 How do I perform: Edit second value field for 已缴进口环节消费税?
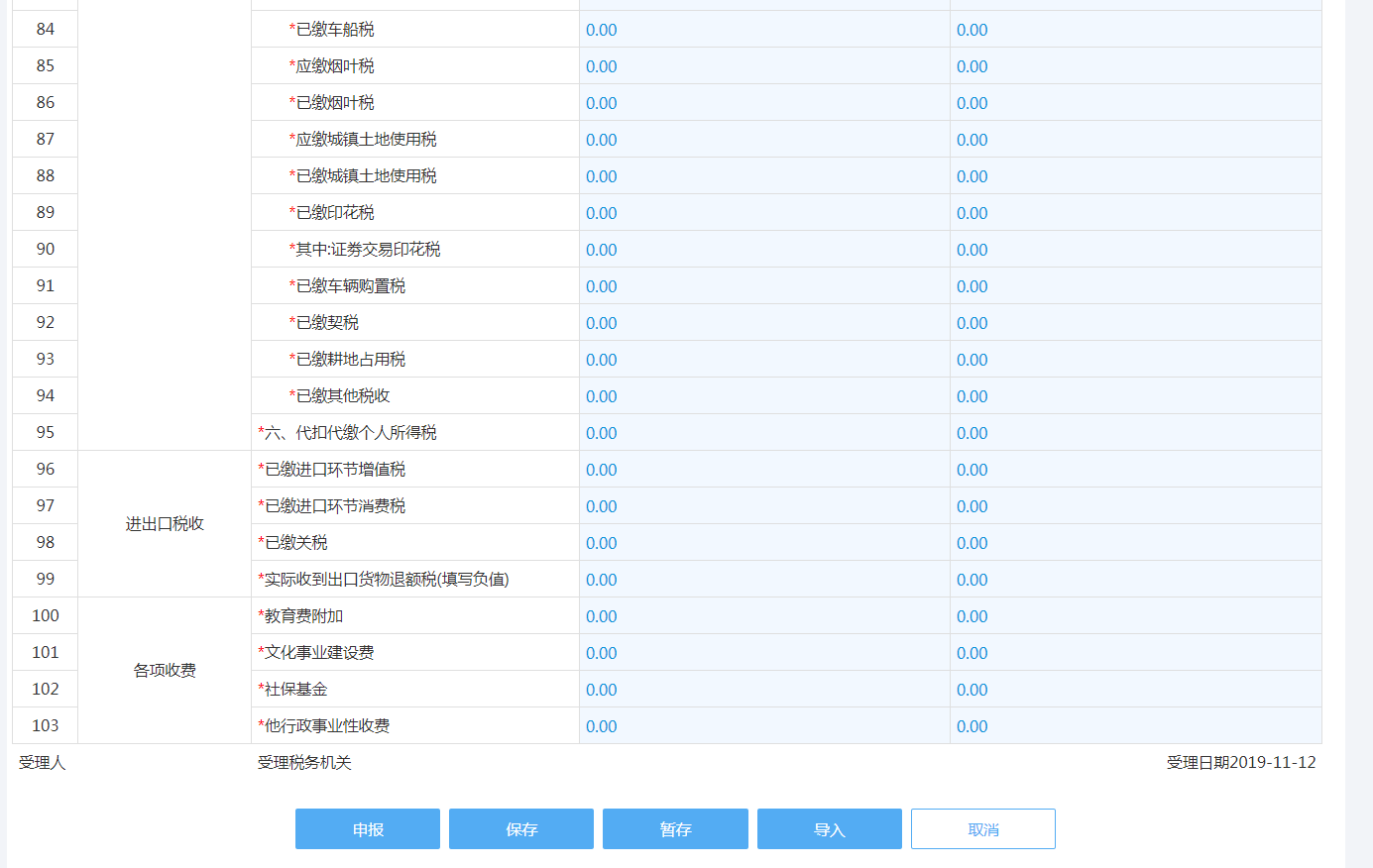click(1135, 506)
